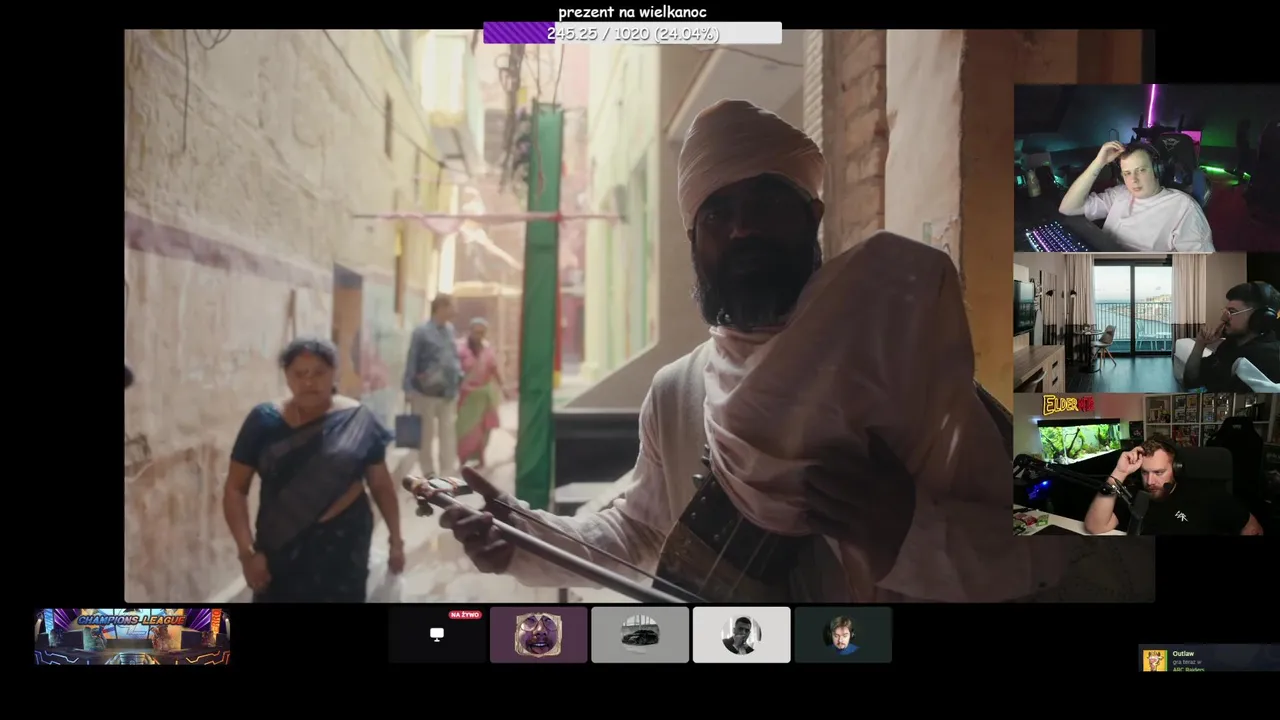Click the webcam of the streamer in white shirt
The height and width of the screenshot is (720, 1280).
(x=1147, y=168)
